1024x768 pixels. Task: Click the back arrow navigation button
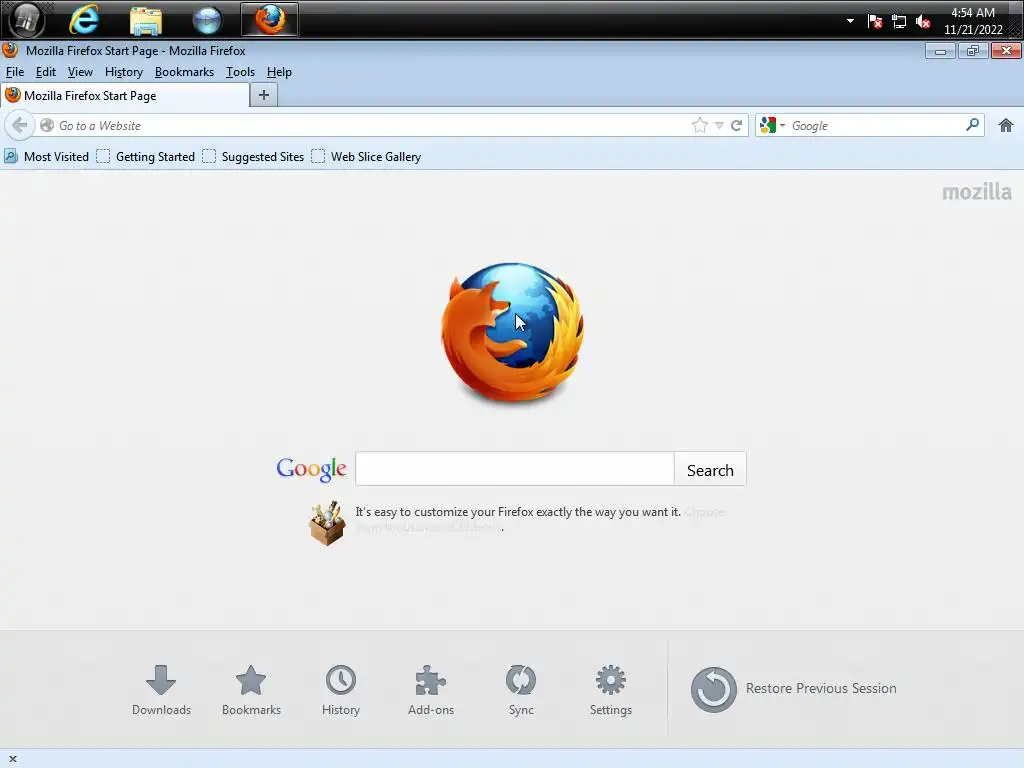20,125
